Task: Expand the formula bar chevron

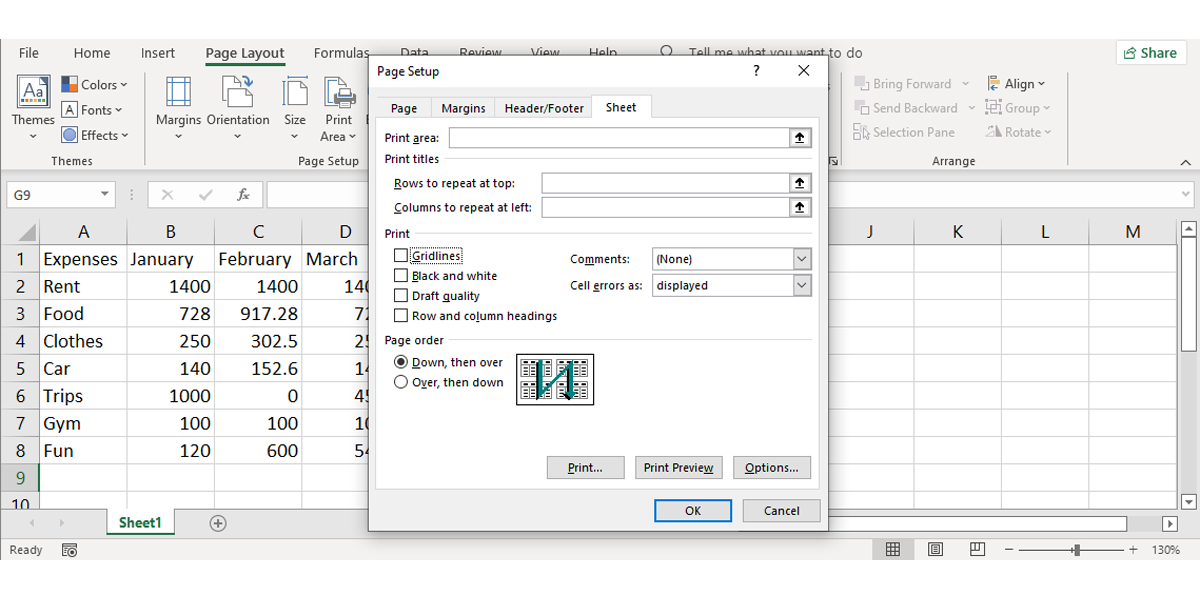Action: 1186,195
